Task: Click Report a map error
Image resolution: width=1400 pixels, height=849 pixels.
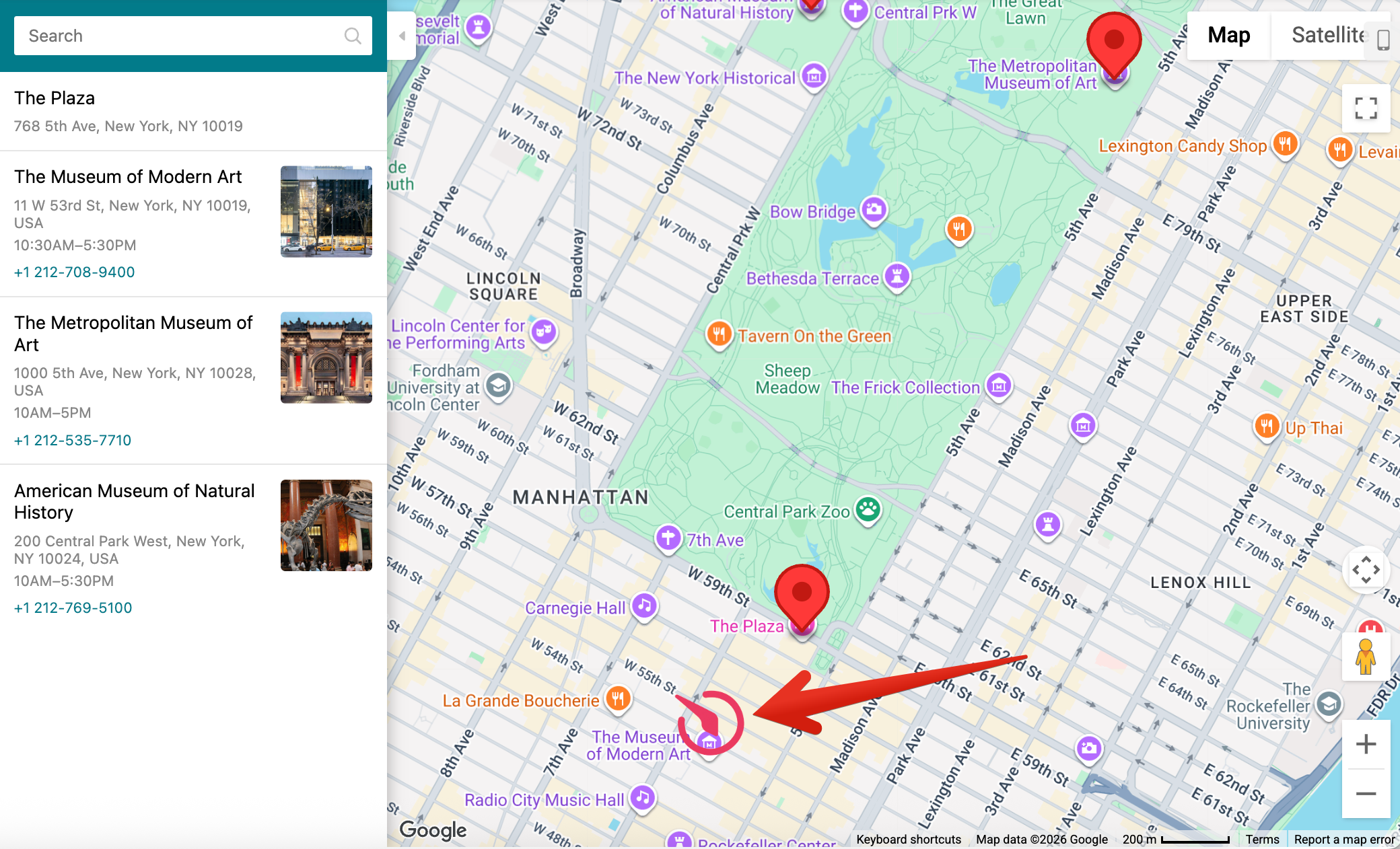Action: tap(1344, 840)
